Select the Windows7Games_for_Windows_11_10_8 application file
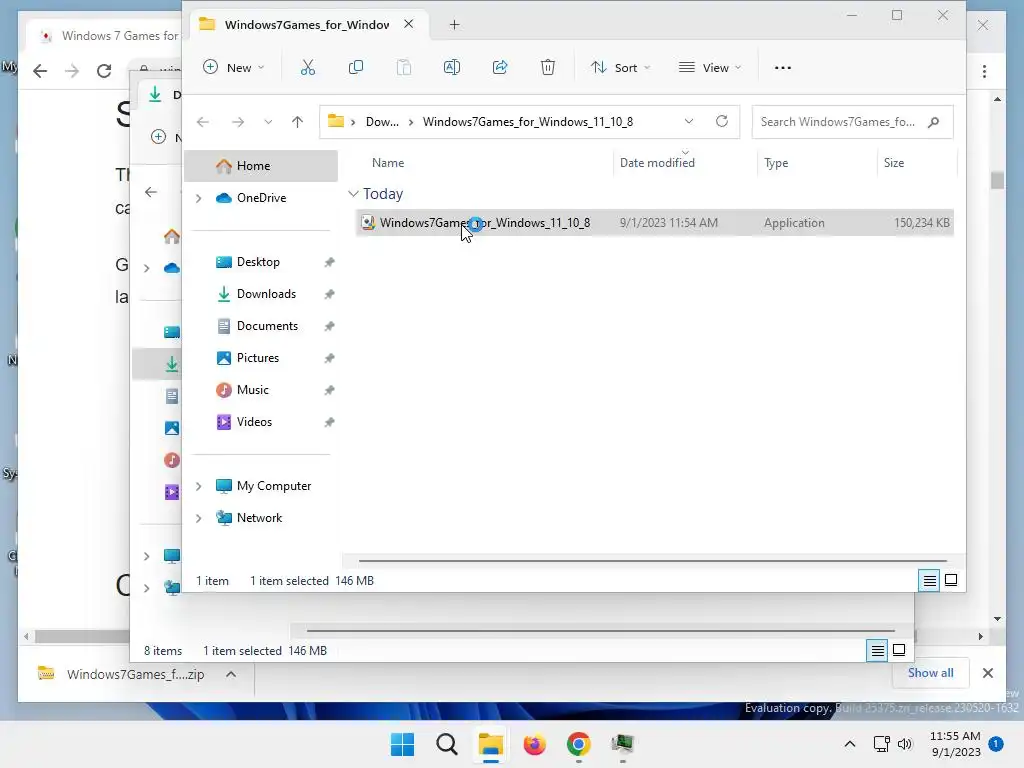 654,223
